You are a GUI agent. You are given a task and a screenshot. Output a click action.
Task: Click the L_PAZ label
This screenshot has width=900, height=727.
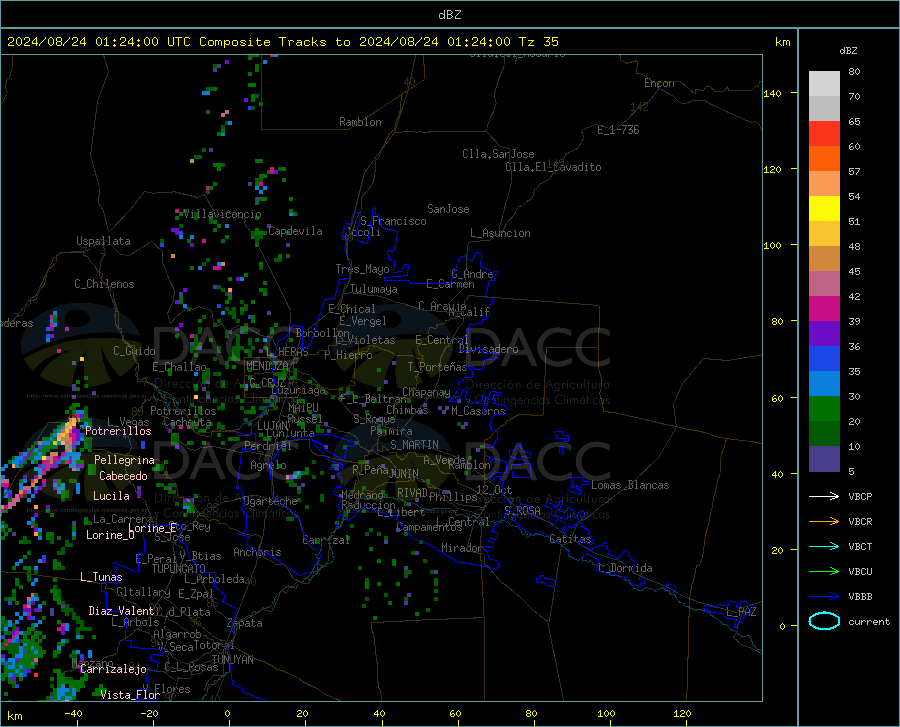[x=741, y=612]
